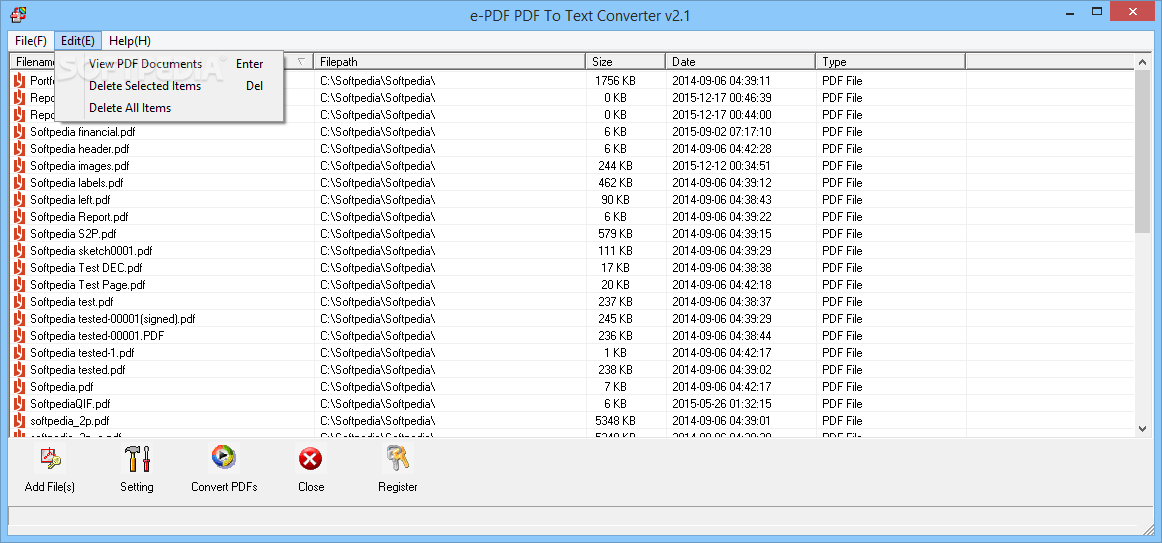
Task: Click PDF icon beside Softpedia left.pdf
Action: 19,200
